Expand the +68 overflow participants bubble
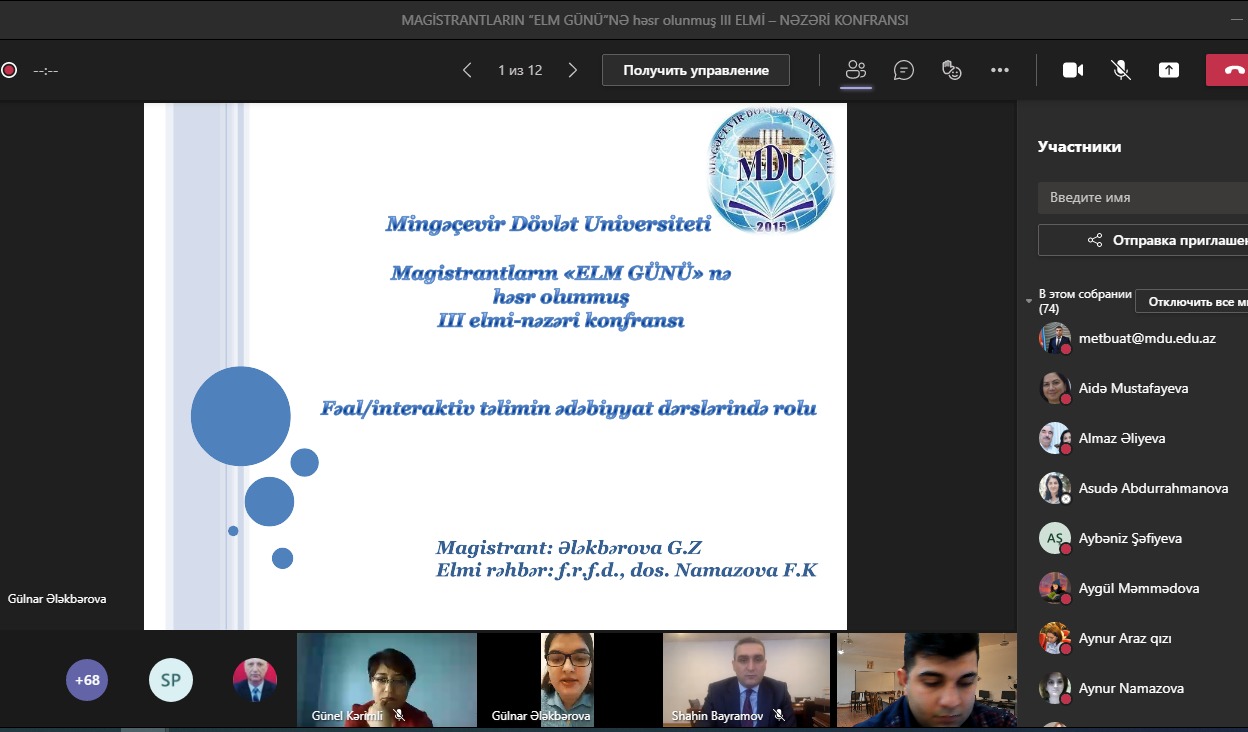This screenshot has height=732, width=1248. pyautogui.click(x=87, y=680)
